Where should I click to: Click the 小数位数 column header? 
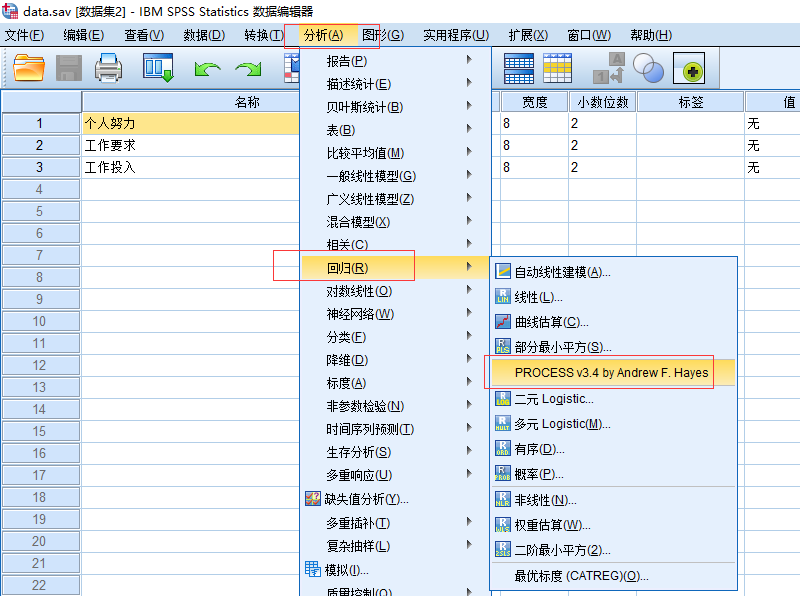[x=603, y=102]
